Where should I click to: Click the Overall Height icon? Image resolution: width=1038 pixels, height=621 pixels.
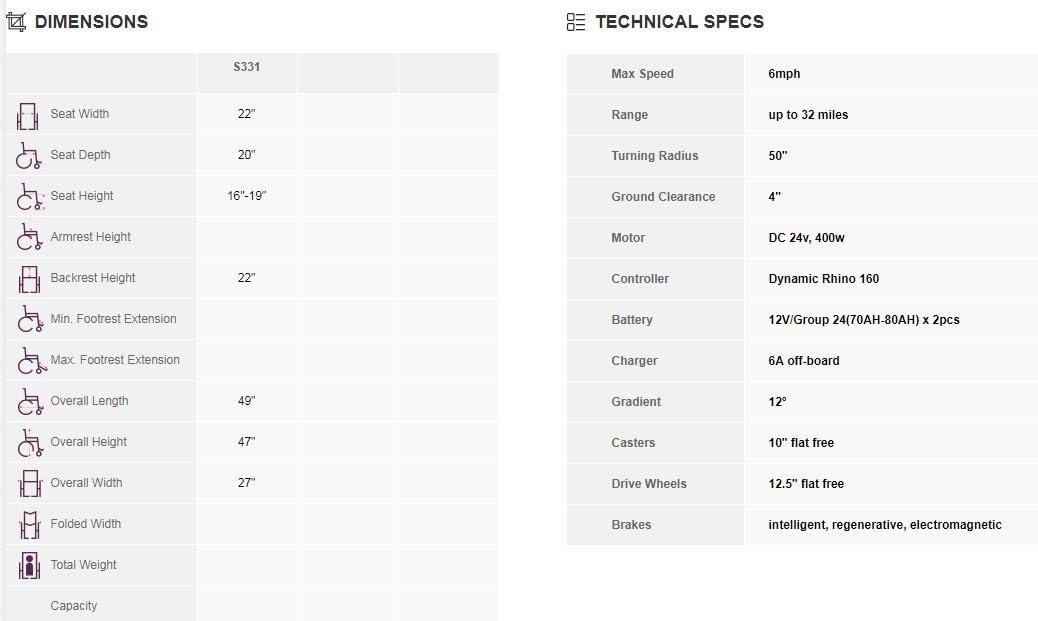coord(28,443)
